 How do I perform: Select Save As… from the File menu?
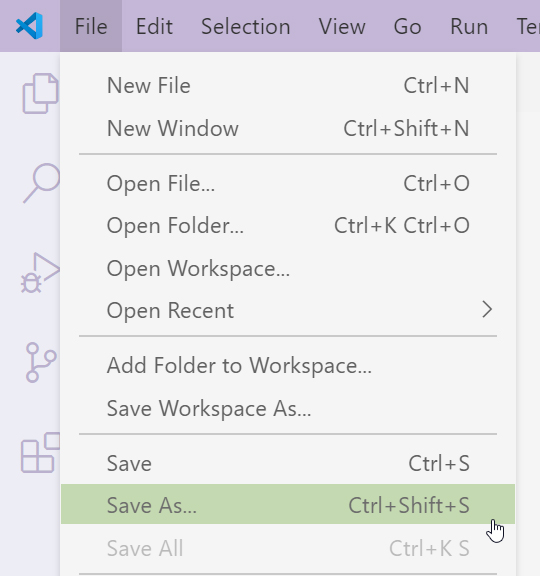[288, 504]
